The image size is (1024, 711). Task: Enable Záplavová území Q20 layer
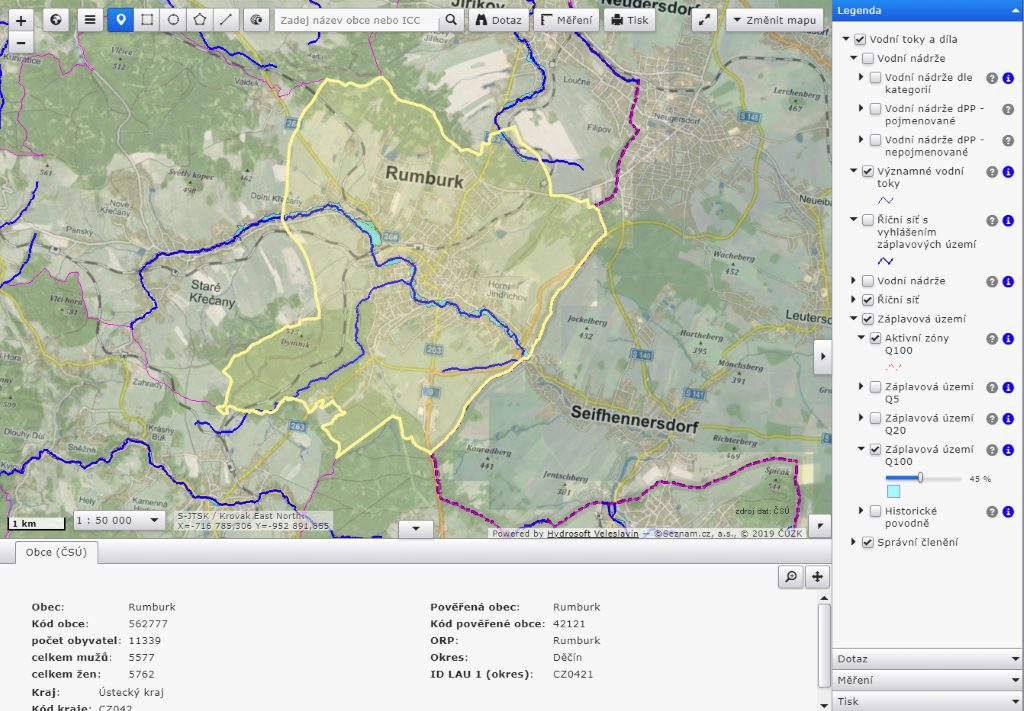tap(876, 419)
